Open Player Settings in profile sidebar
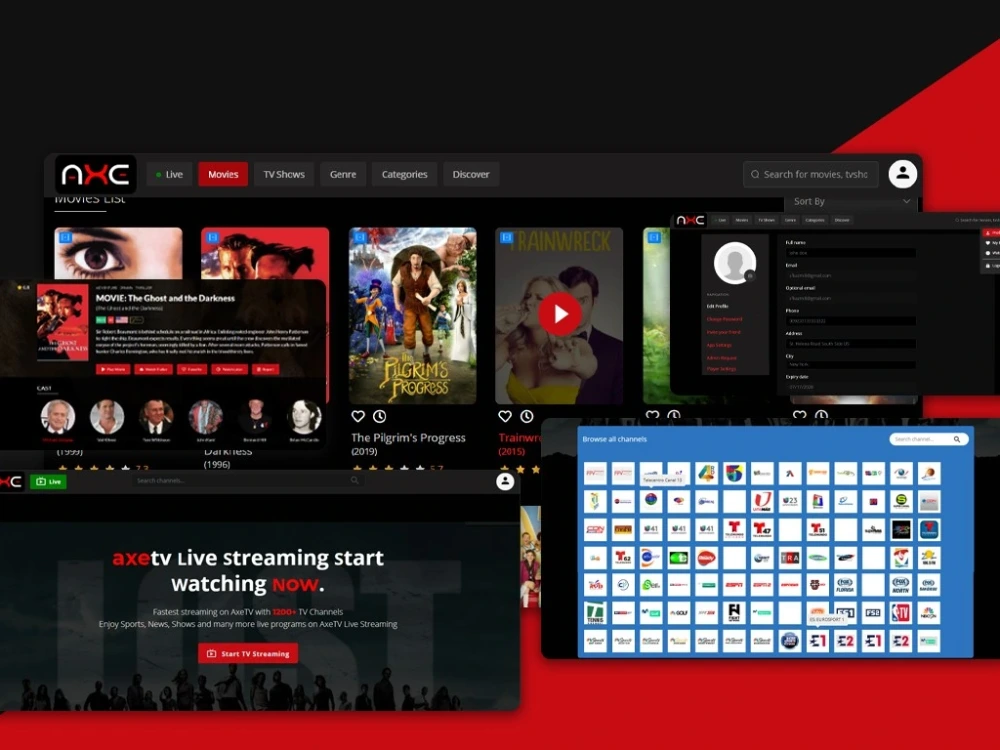The width and height of the screenshot is (1000, 750). (x=721, y=369)
